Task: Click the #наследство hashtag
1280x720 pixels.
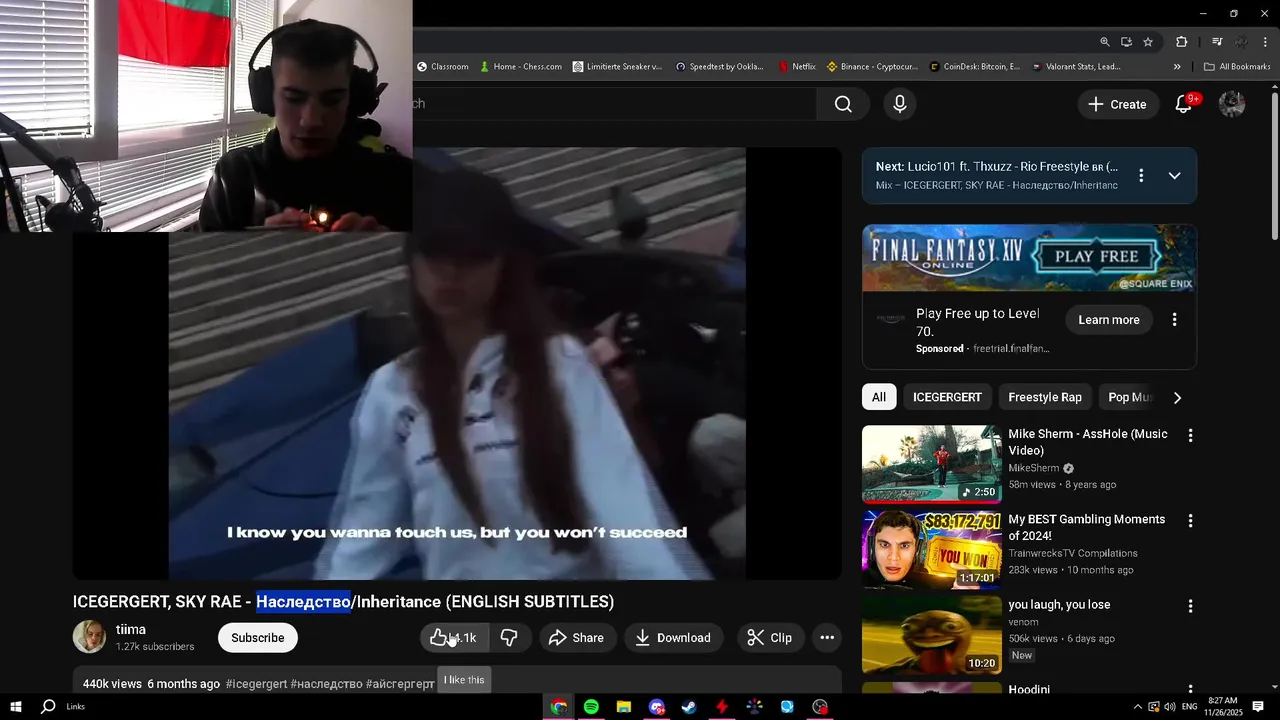Action: (x=326, y=684)
